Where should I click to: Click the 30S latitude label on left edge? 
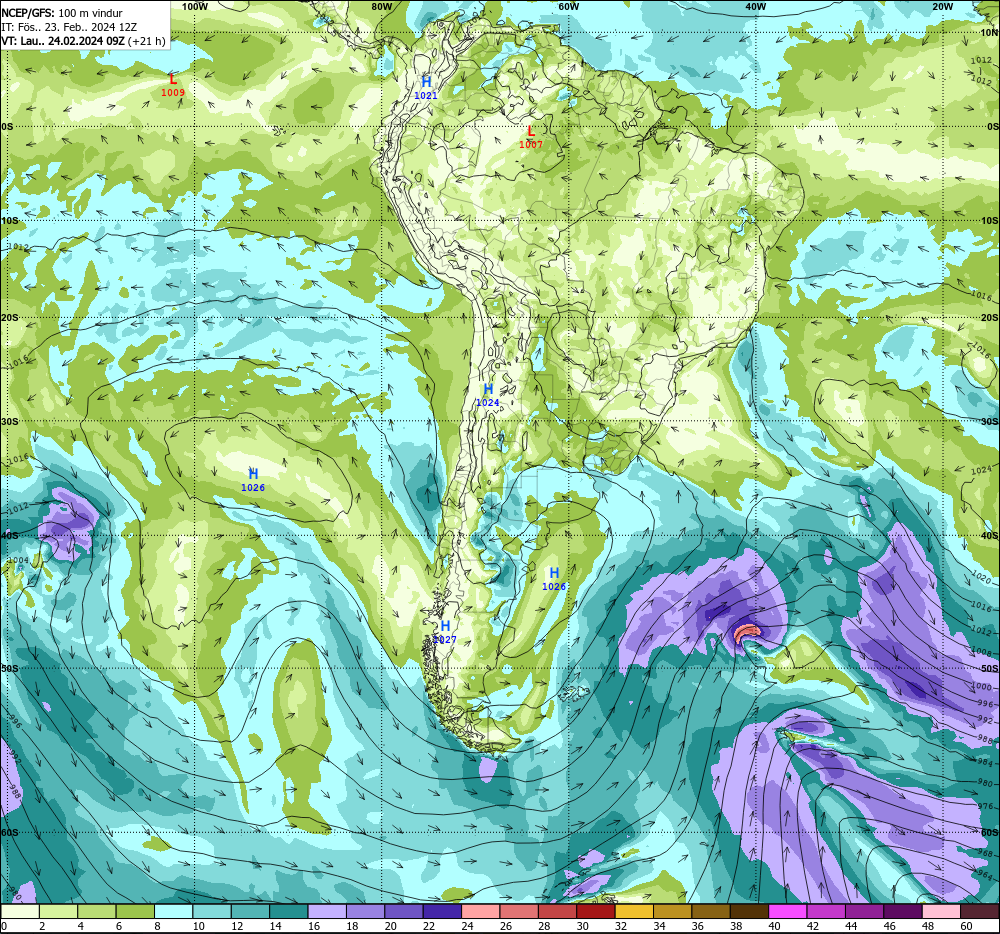[x=10, y=421]
